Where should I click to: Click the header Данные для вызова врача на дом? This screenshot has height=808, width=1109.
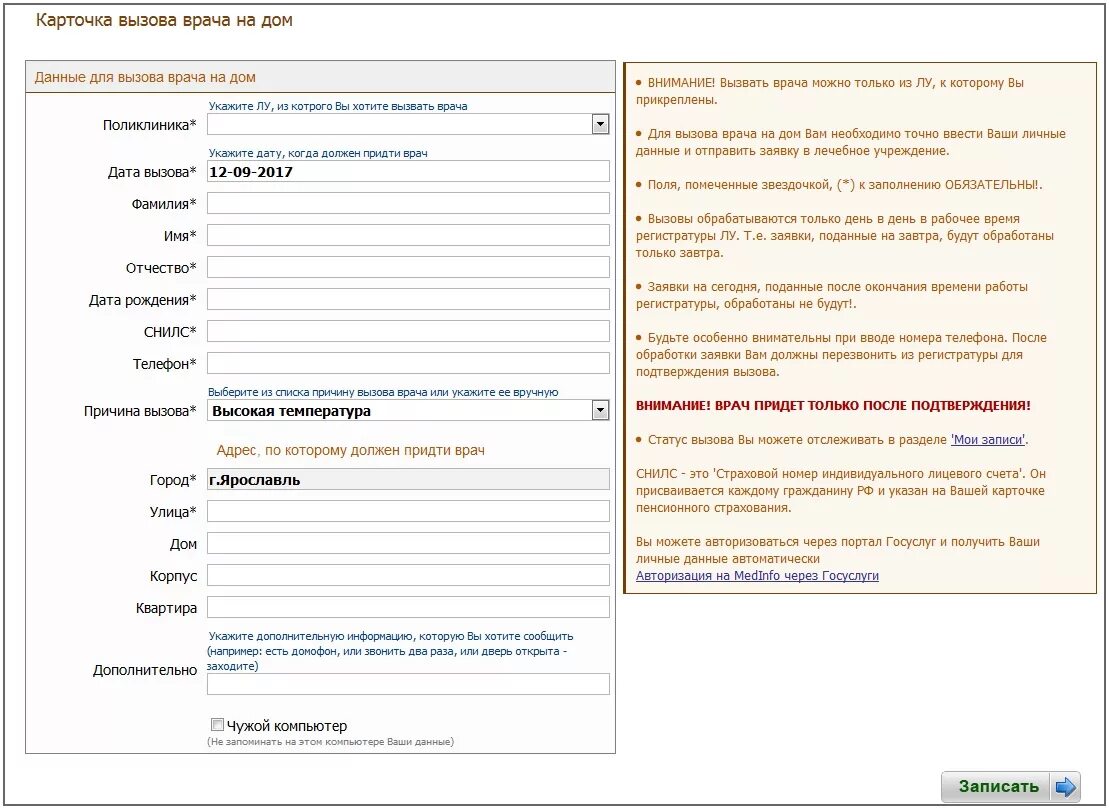[145, 77]
